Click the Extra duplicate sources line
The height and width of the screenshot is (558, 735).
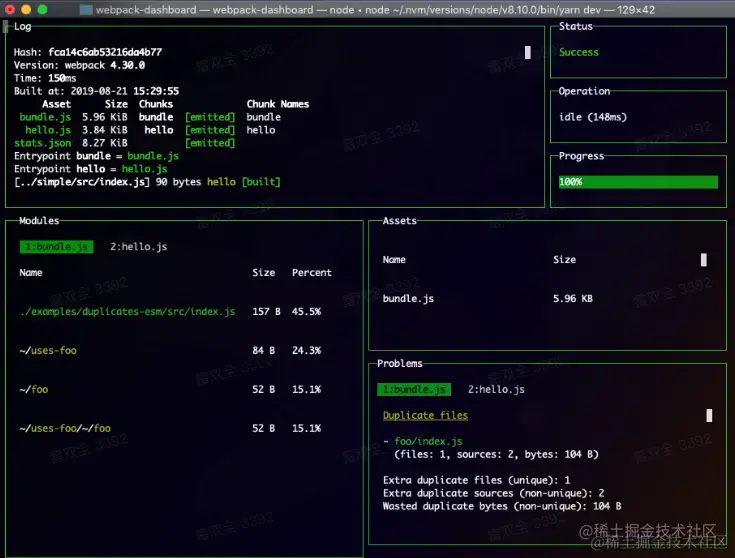point(494,493)
